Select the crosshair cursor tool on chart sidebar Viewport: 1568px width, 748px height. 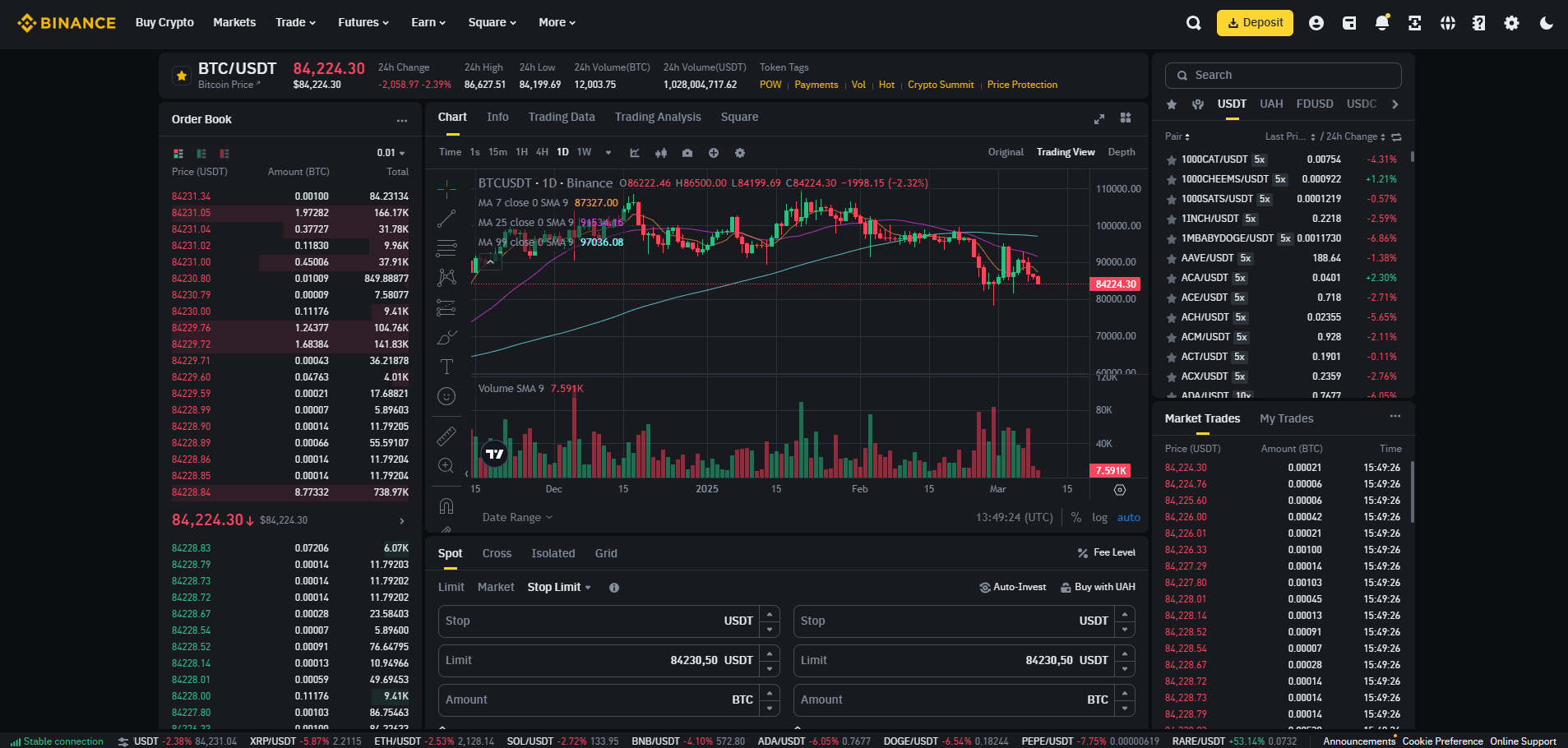coord(446,187)
